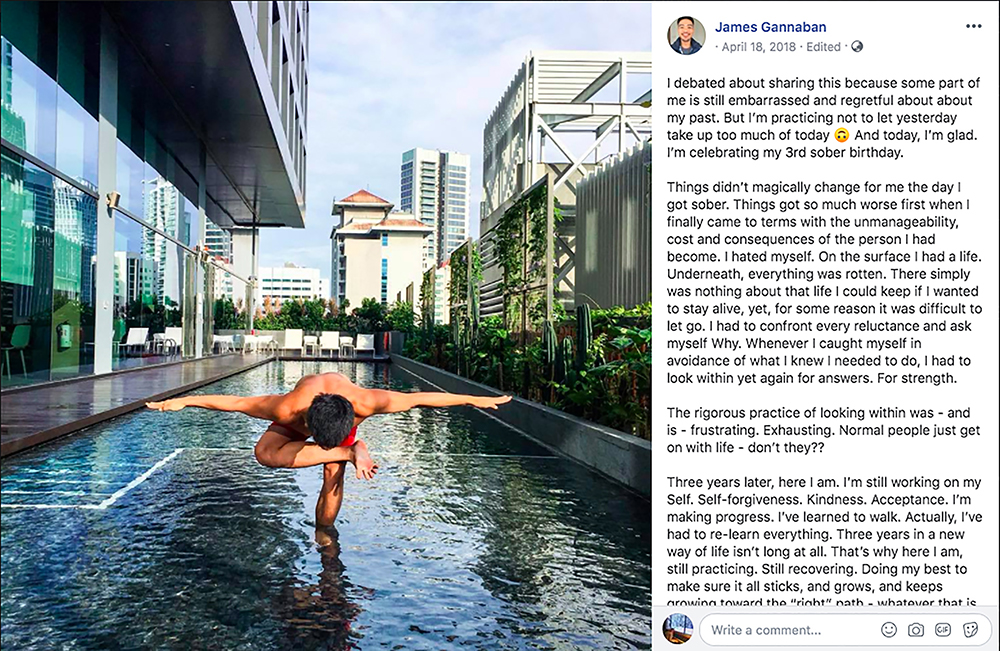The width and height of the screenshot is (1000, 651).
Task: Click your commenter avatar beside comment box
Action: 678,629
